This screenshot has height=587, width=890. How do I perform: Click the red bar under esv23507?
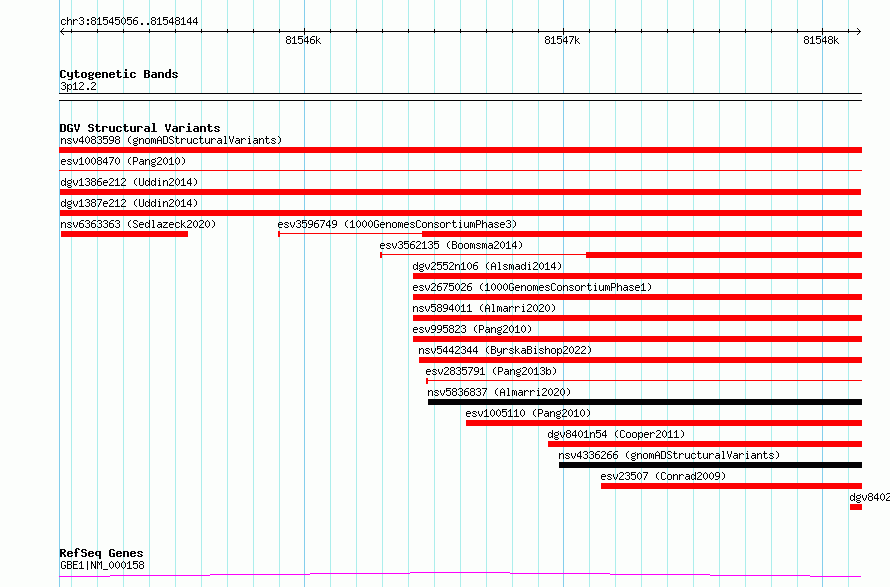tap(732, 486)
